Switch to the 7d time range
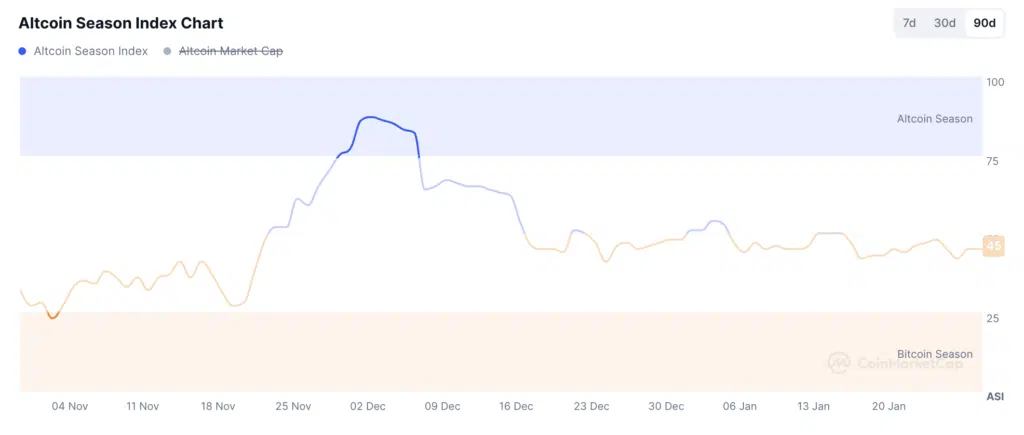 tap(909, 23)
